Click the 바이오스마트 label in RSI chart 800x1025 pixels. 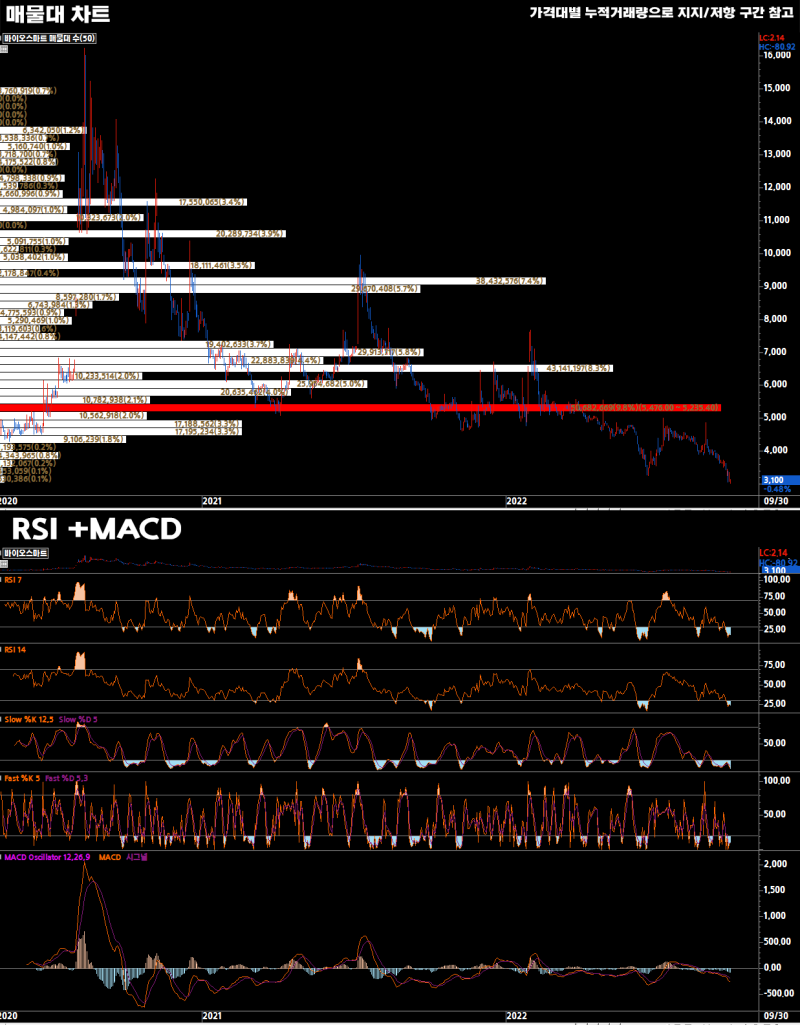(25, 553)
